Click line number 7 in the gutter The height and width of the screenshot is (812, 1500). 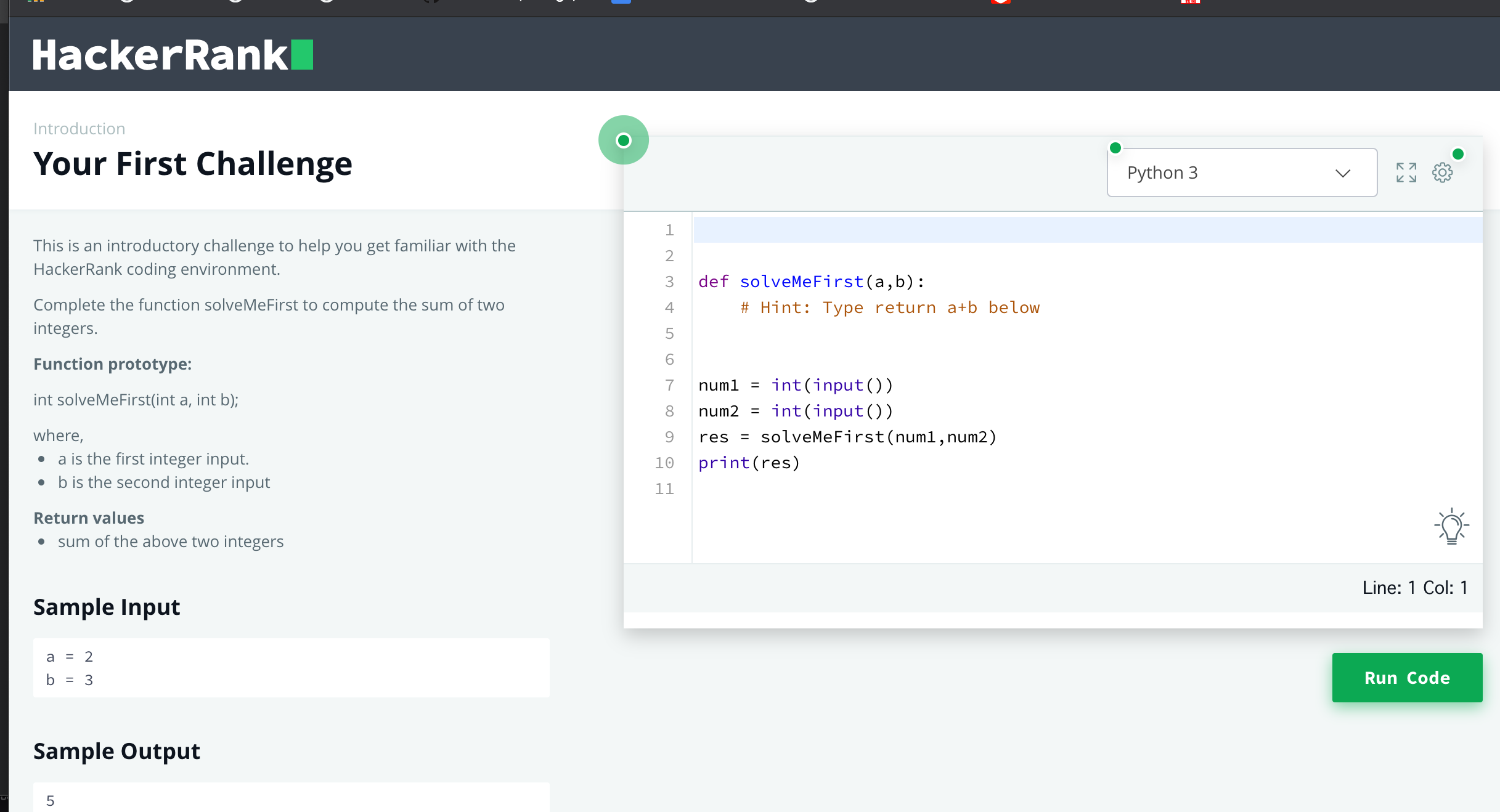(669, 385)
